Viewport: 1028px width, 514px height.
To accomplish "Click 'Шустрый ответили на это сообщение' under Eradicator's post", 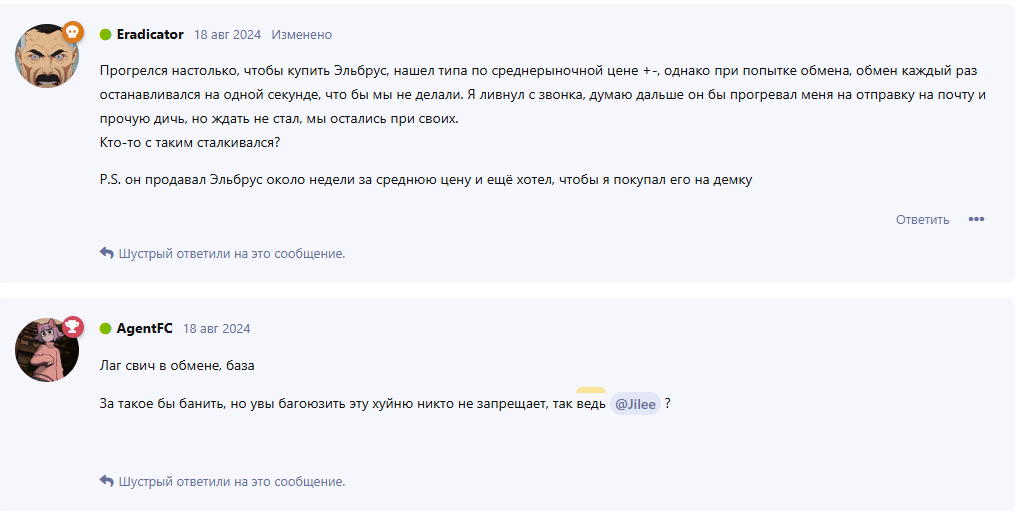I will click(232, 254).
